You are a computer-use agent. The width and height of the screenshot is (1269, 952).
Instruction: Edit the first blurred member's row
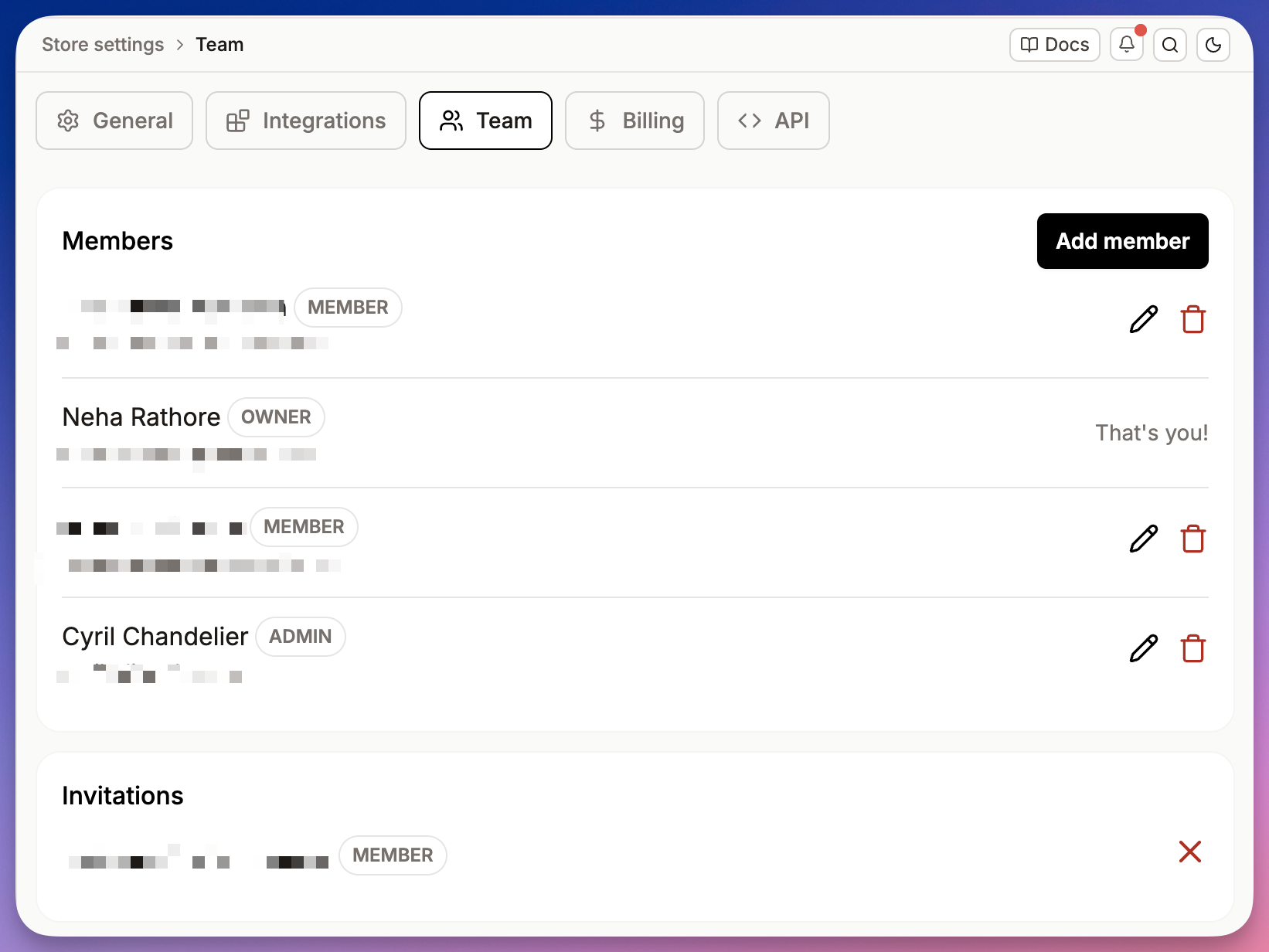(1144, 319)
